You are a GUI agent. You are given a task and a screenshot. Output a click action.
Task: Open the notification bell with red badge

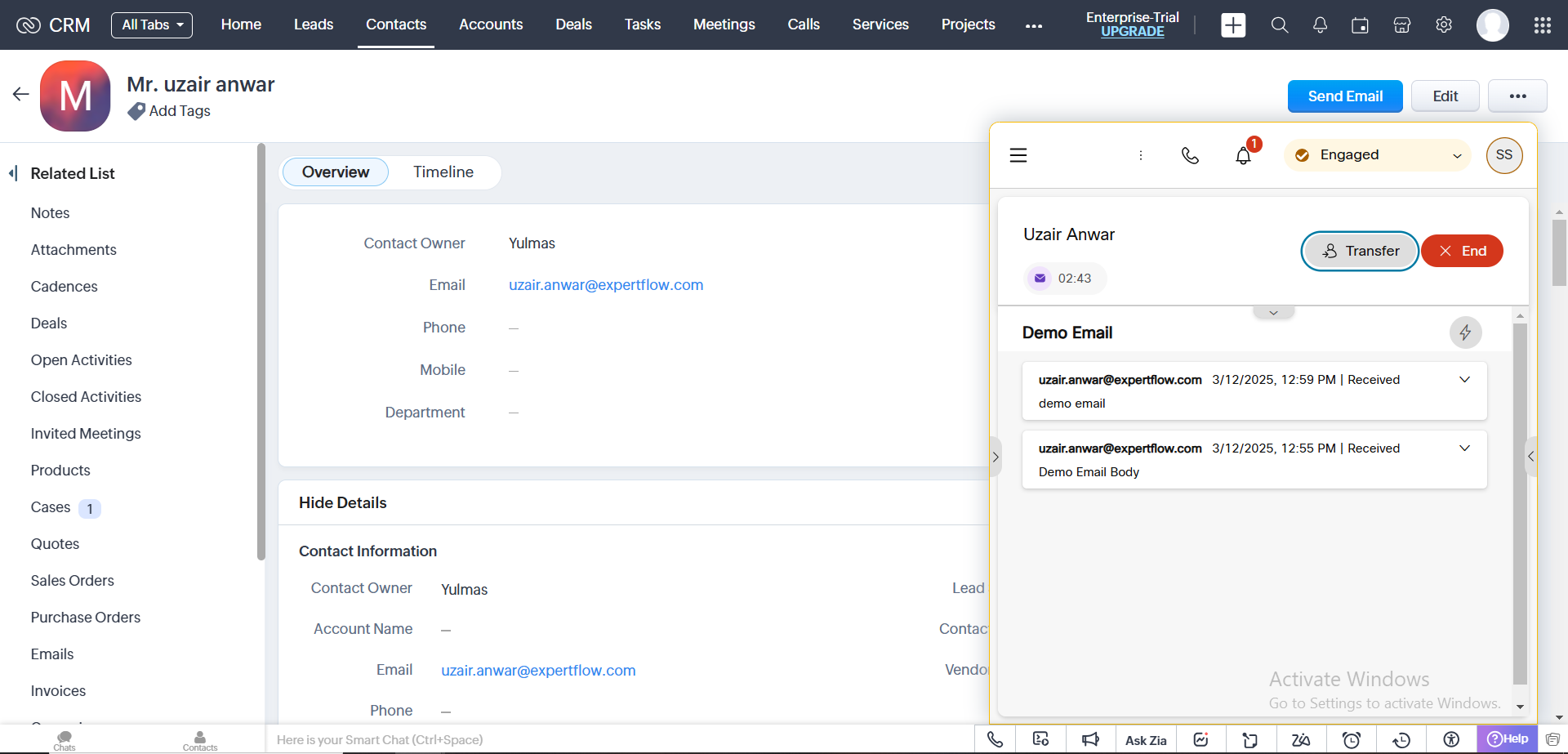[x=1243, y=155]
